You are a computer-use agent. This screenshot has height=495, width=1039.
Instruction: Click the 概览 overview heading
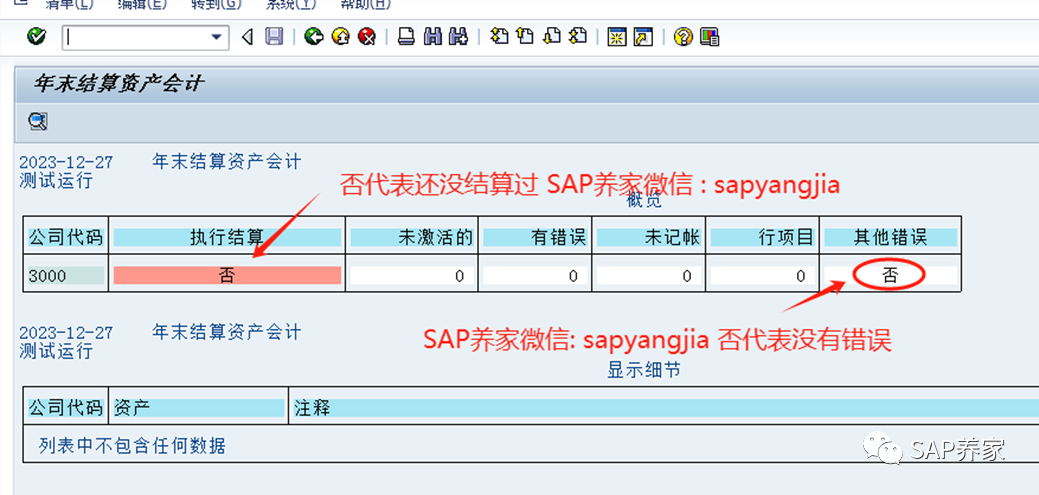(645, 201)
